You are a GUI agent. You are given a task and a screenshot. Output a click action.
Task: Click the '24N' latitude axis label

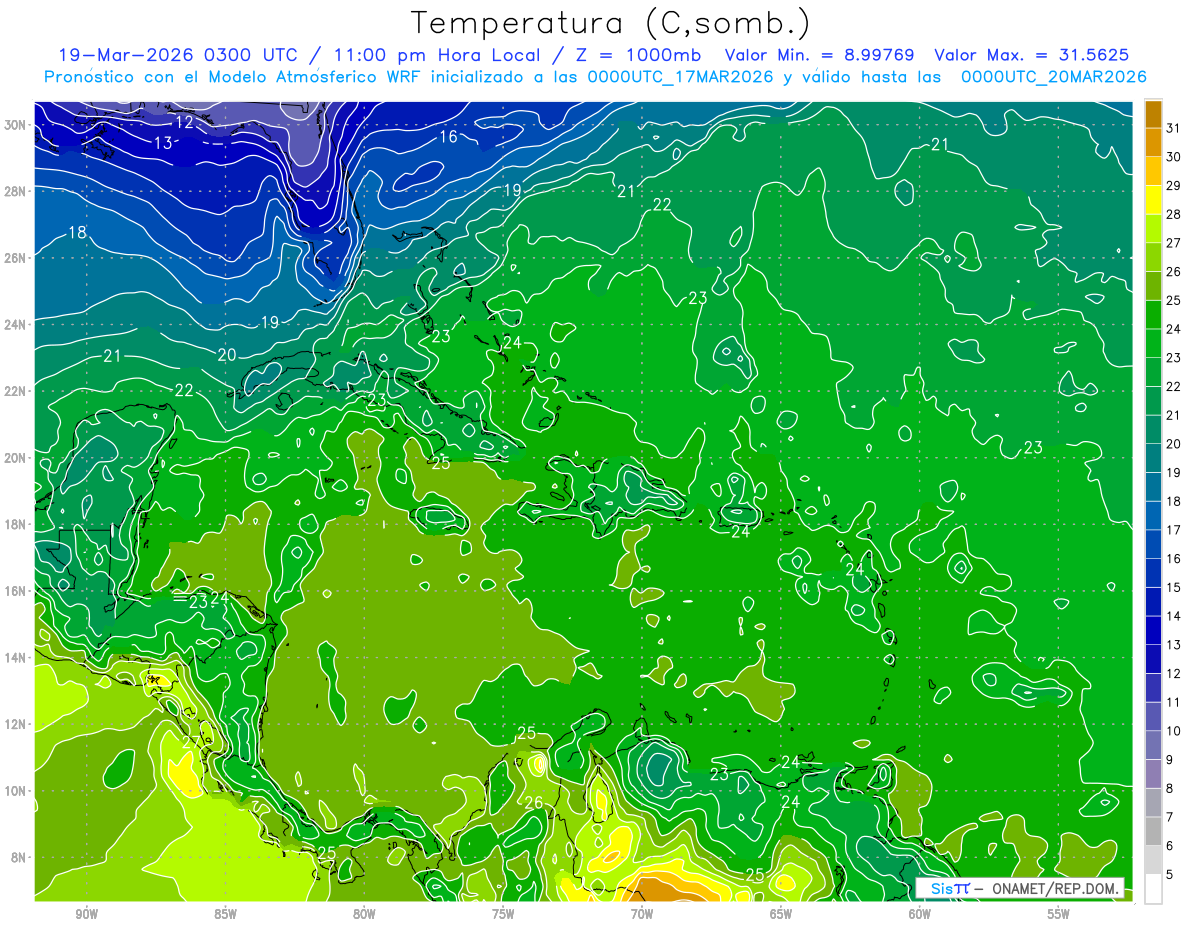15,324
